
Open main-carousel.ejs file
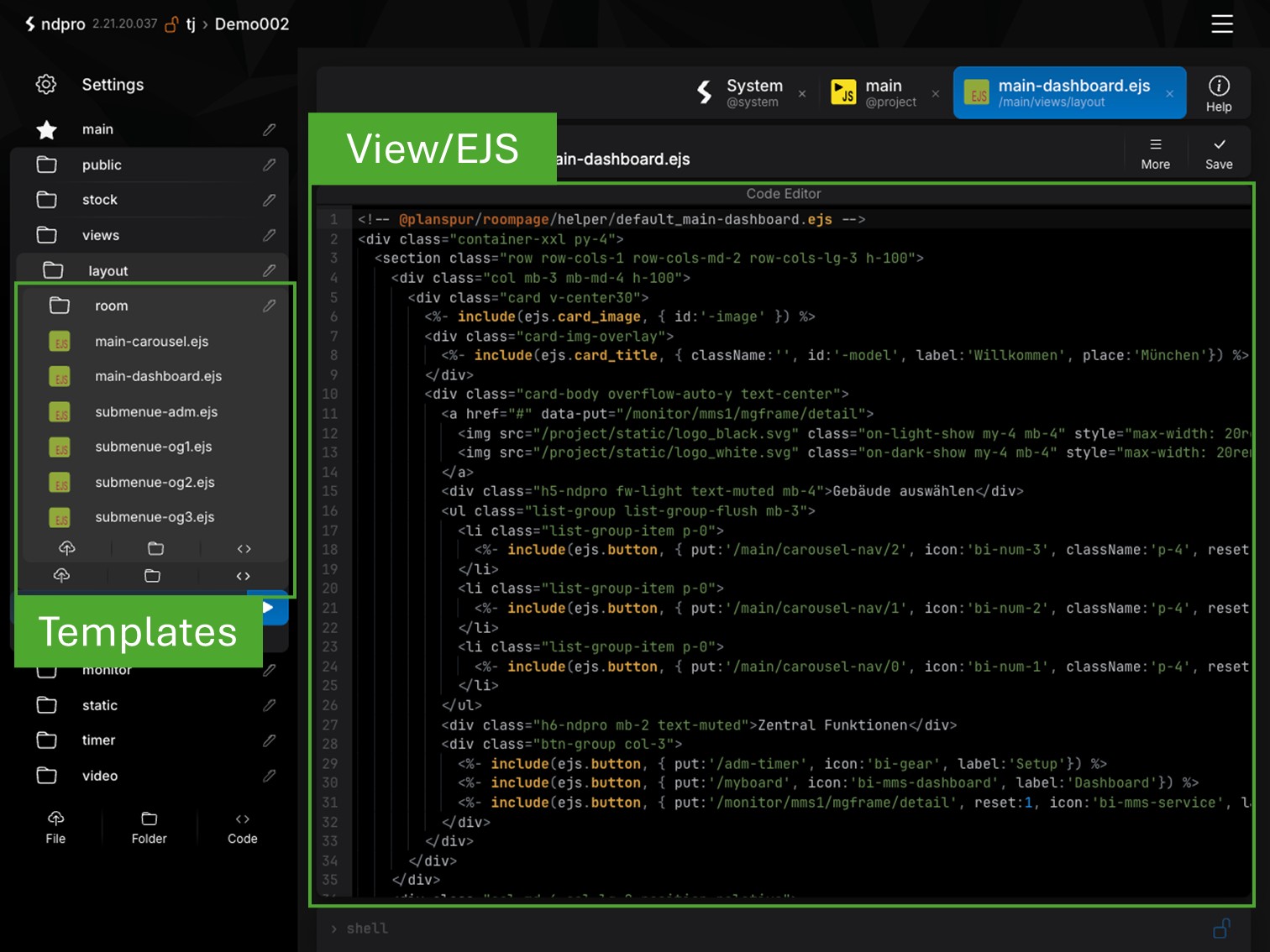tap(151, 342)
